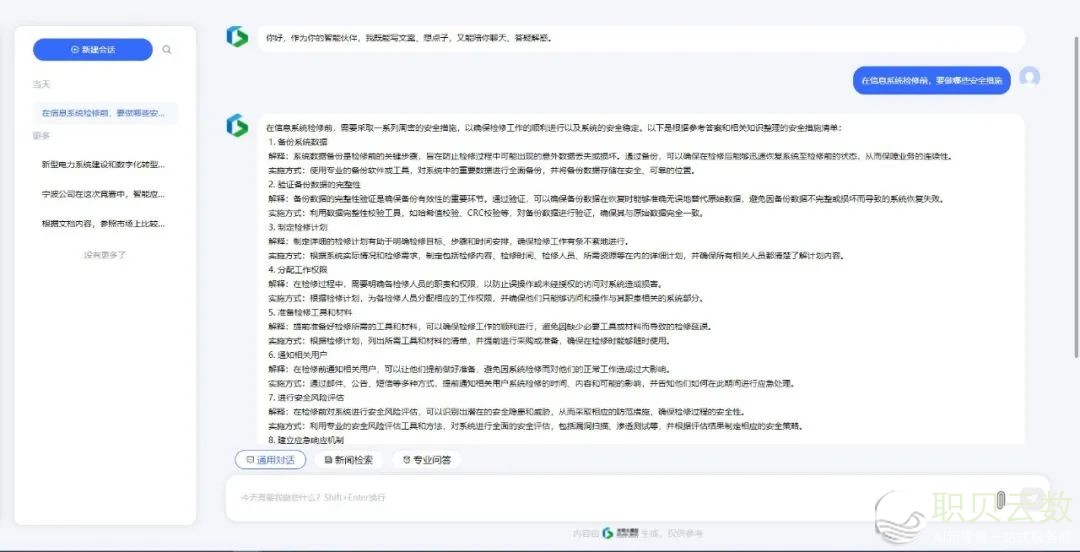Click the assistant logo beside the safety measures answer

(x=237, y=125)
